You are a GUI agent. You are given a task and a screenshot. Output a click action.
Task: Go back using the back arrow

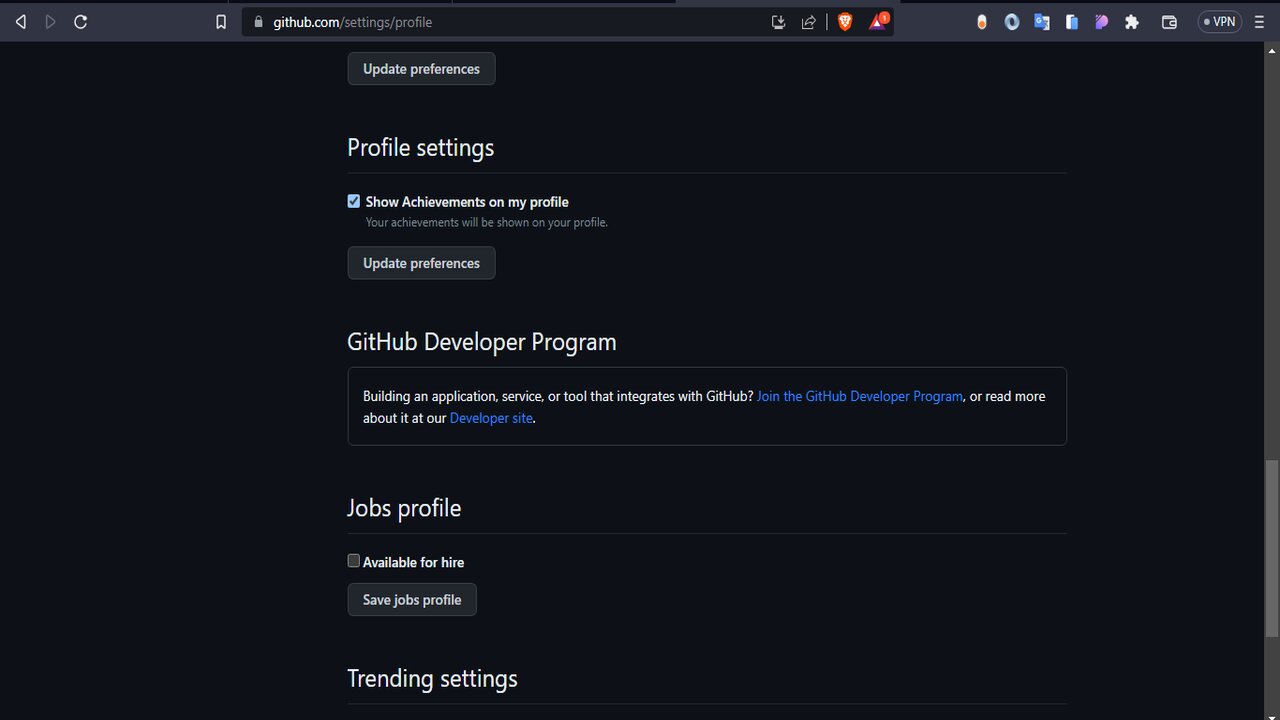click(21, 22)
